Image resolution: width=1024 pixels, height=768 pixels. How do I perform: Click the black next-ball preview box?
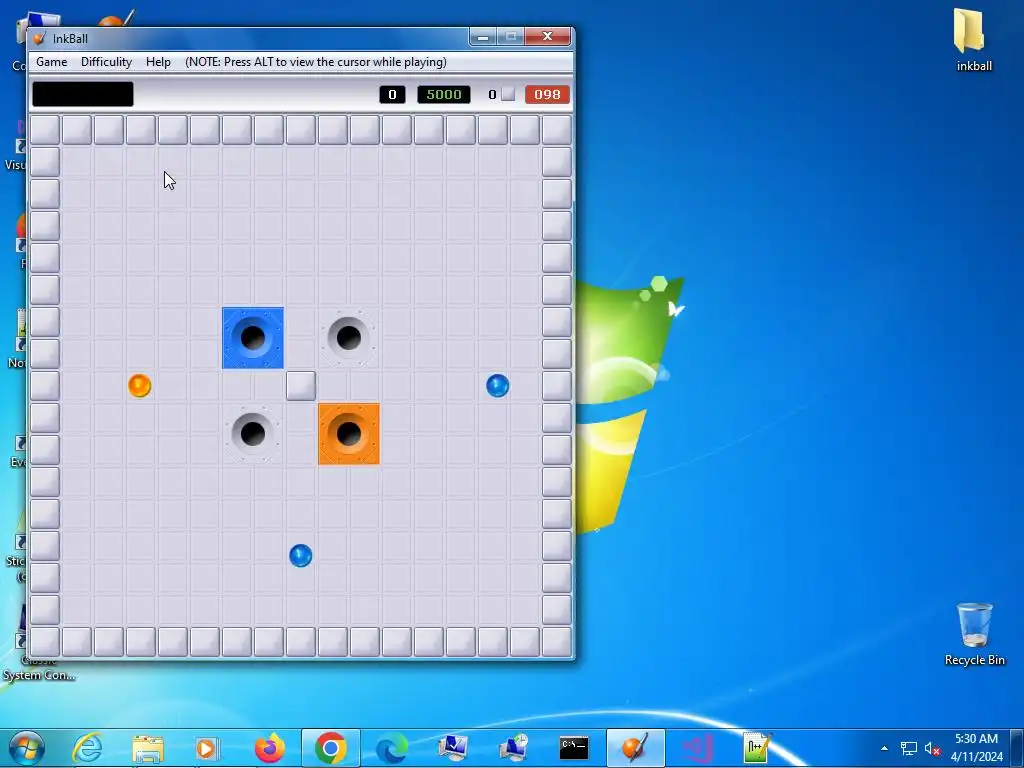tap(83, 94)
